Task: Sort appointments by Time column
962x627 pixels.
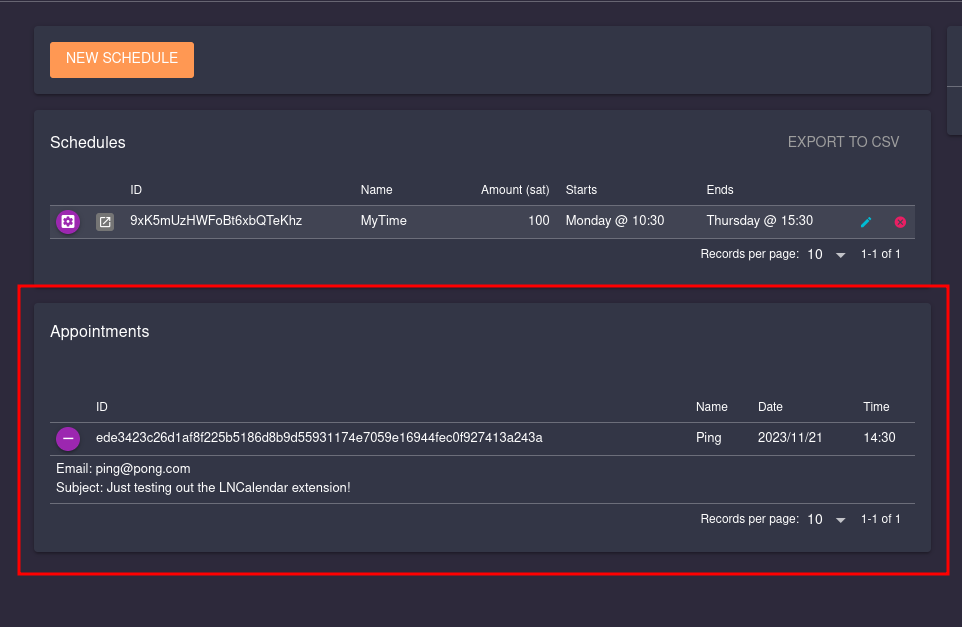Action: (876, 407)
